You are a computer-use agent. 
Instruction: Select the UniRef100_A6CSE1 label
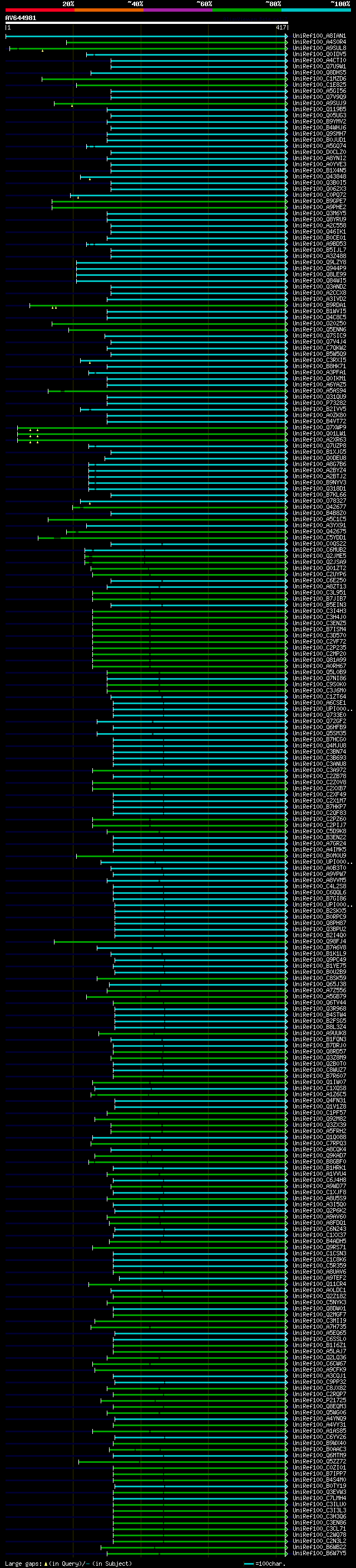(319, 703)
